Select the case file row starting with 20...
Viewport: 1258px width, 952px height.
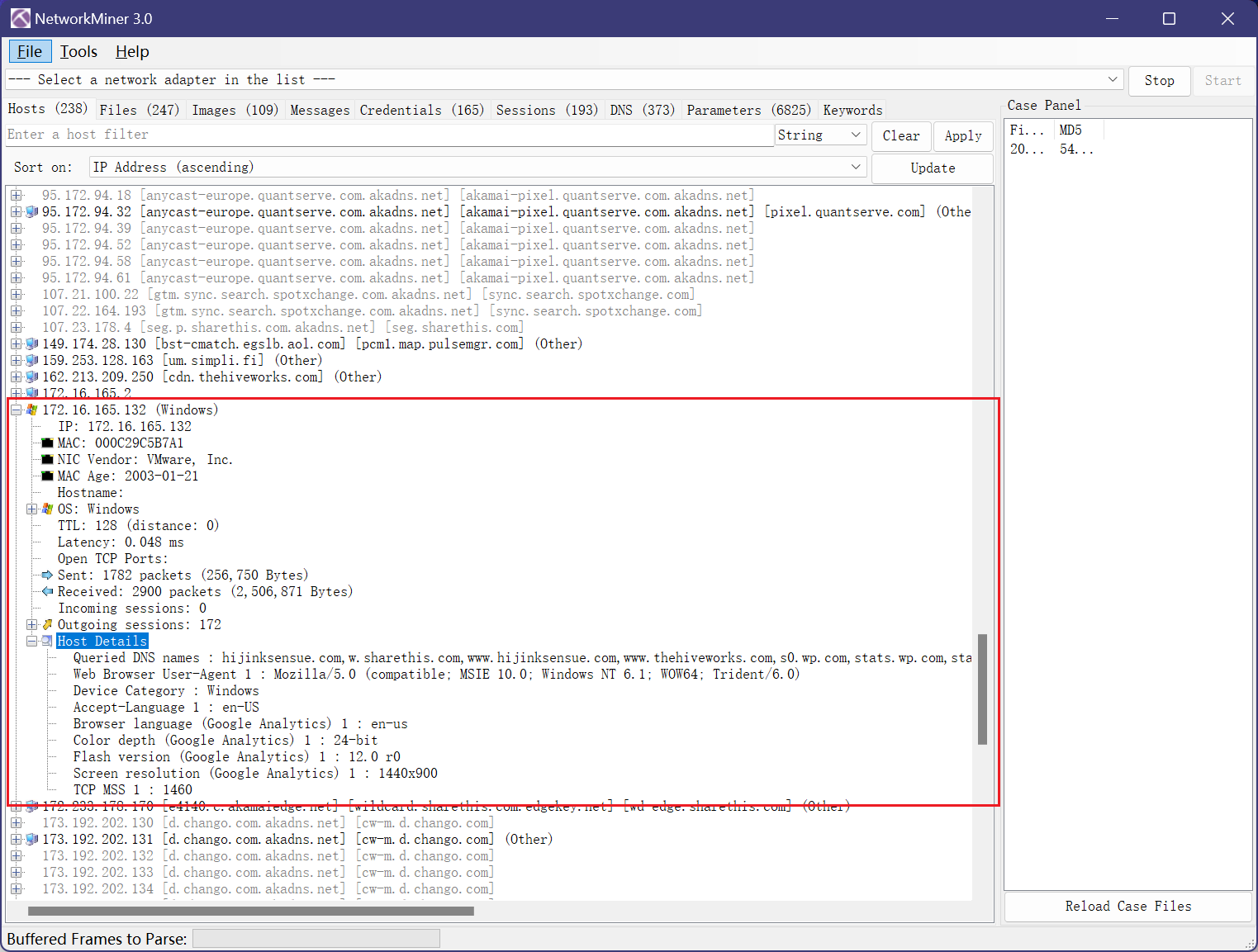tap(1052, 149)
